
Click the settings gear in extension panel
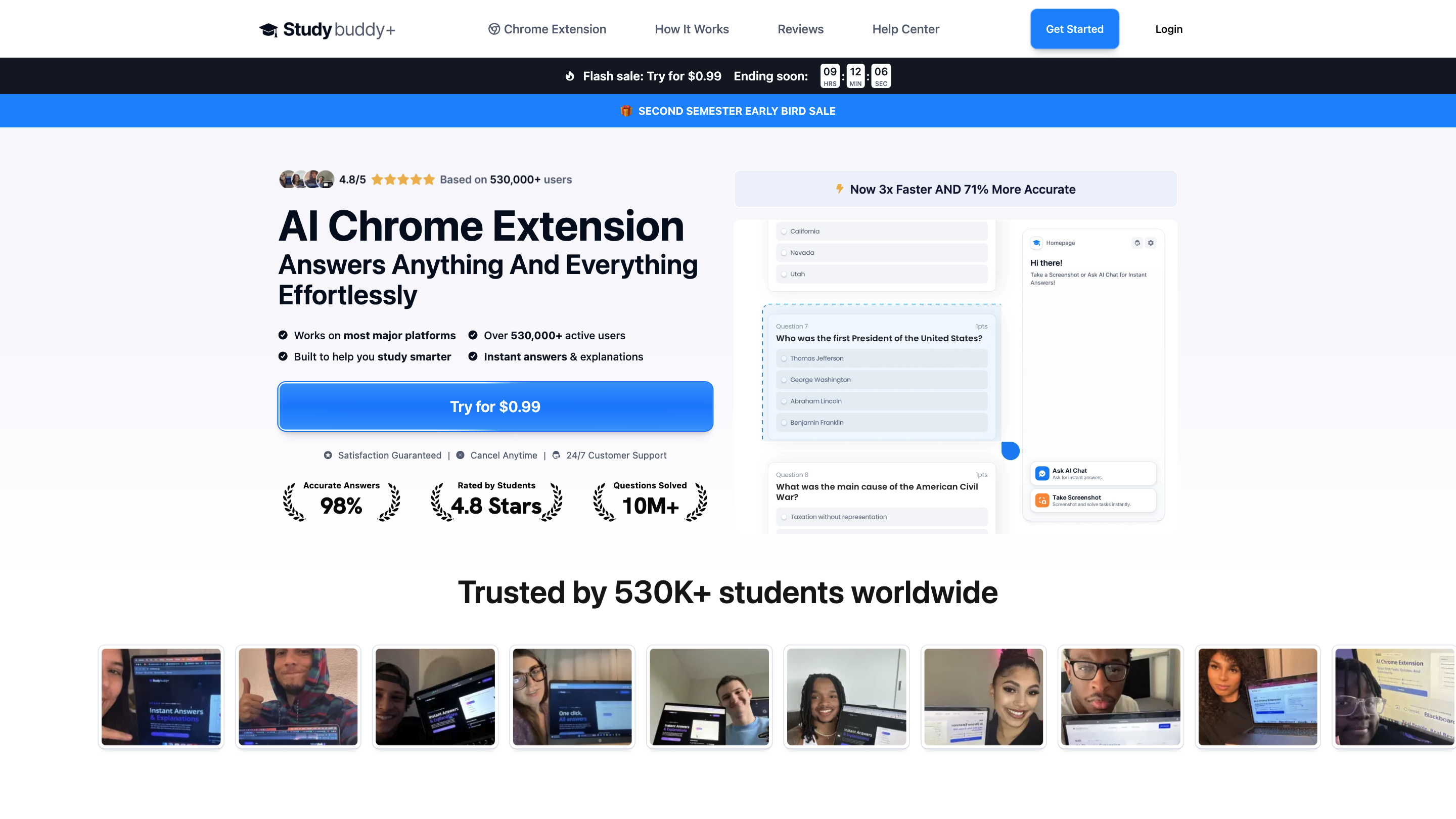click(x=1150, y=243)
